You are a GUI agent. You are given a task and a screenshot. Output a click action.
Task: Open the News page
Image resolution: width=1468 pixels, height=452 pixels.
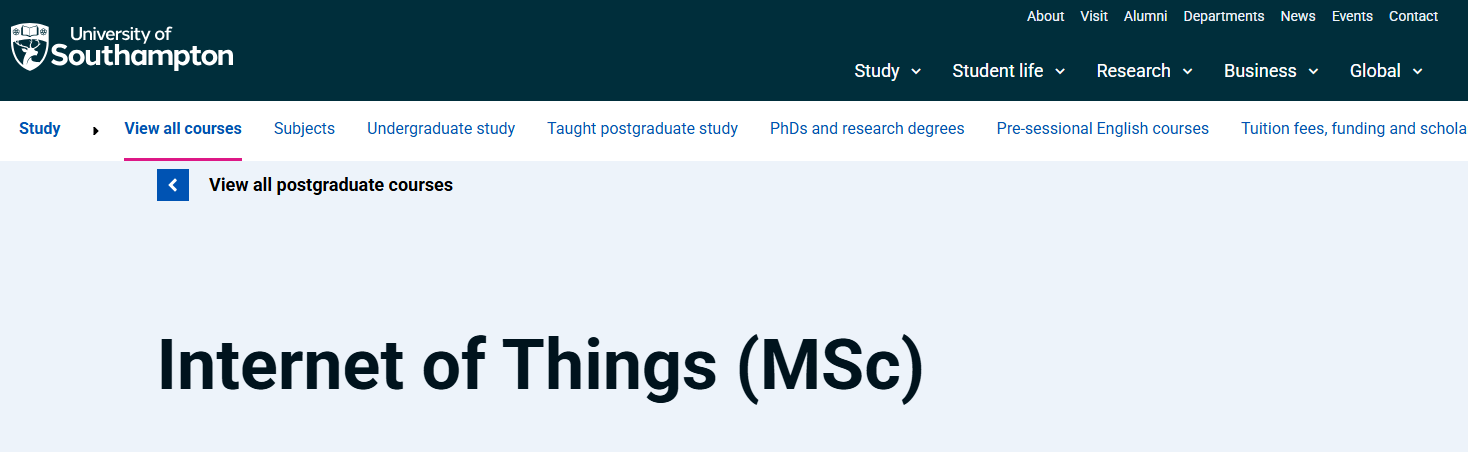[1298, 16]
